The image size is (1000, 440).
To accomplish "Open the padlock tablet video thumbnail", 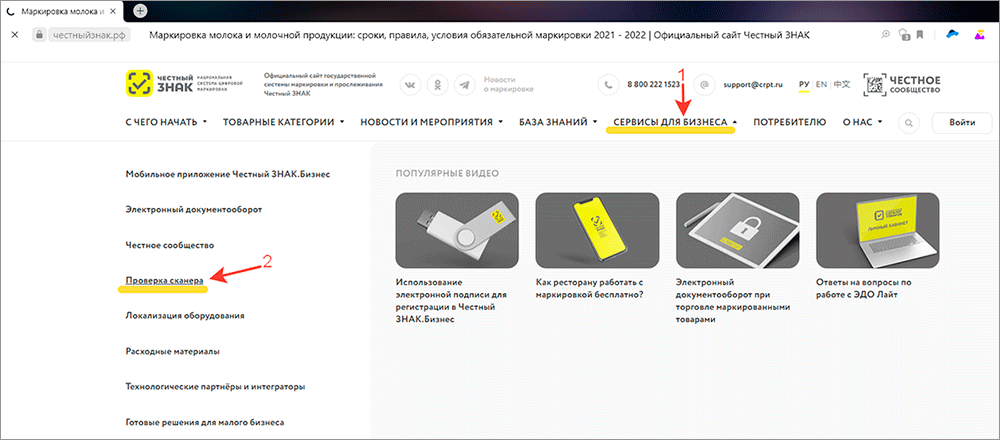I will 737,230.
